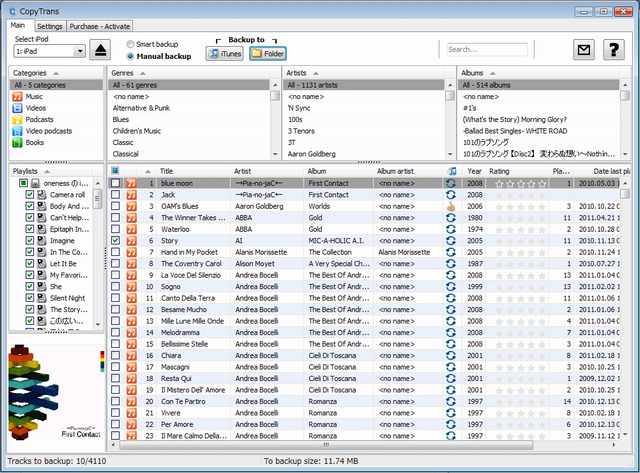
Task: Click the sync status icon for Hand in My Pocket
Action: click(x=451, y=252)
